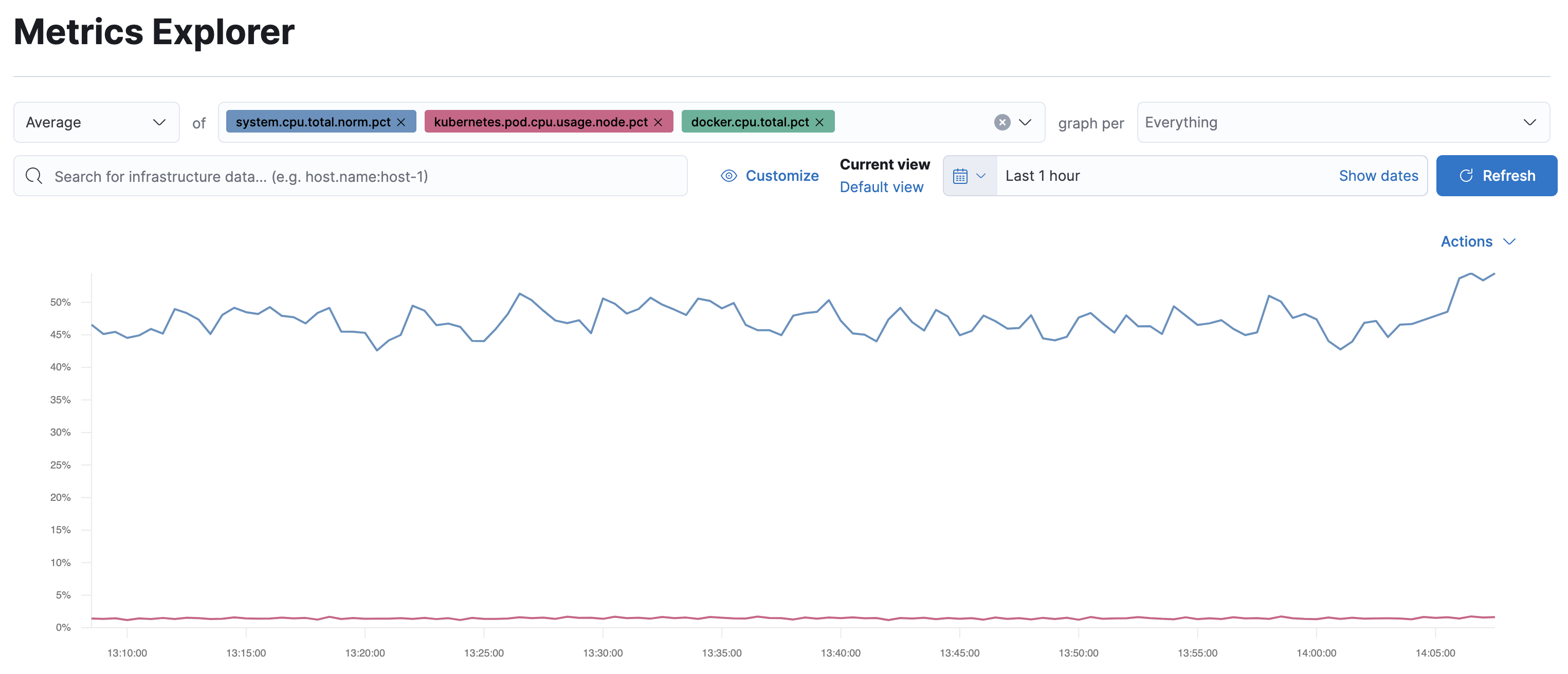1568x674 pixels.
Task: Open the calendar date picker icon
Action: [960, 176]
